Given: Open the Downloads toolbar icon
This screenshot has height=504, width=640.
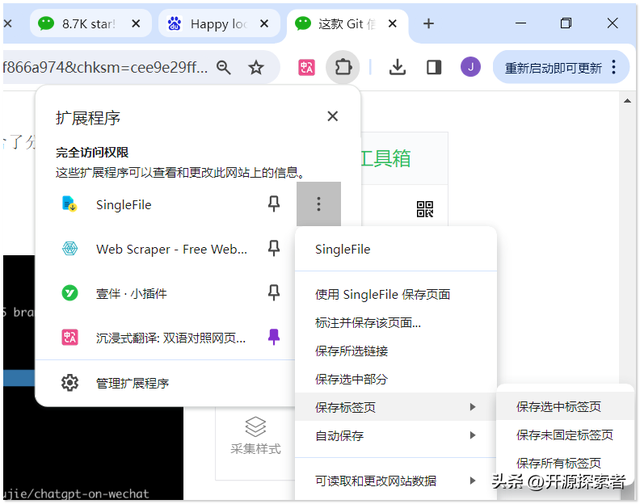Looking at the screenshot, I should tap(397, 67).
